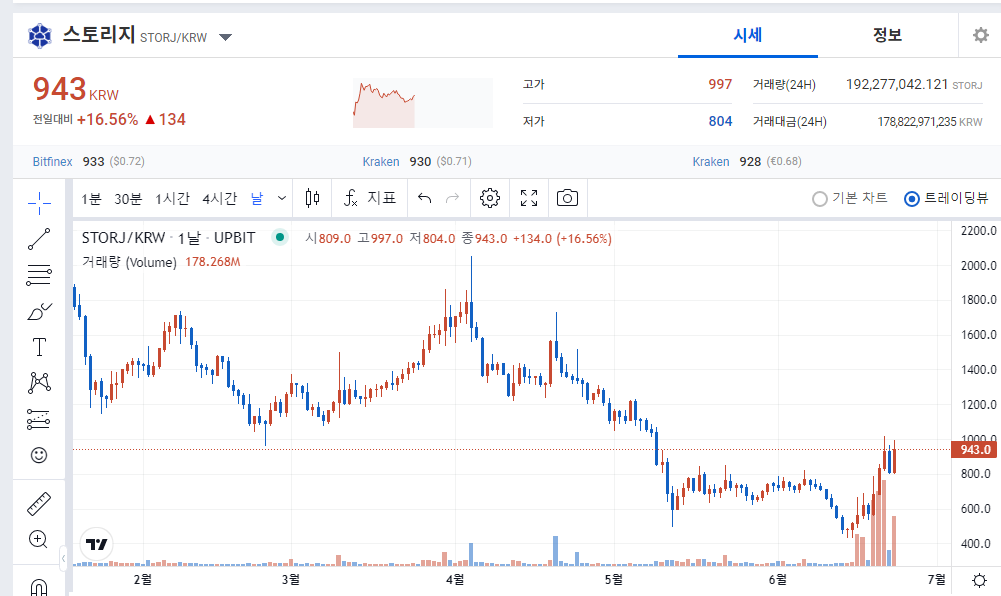The width and height of the screenshot is (1001, 596).
Task: Click the redo arrow
Action: pos(452,198)
